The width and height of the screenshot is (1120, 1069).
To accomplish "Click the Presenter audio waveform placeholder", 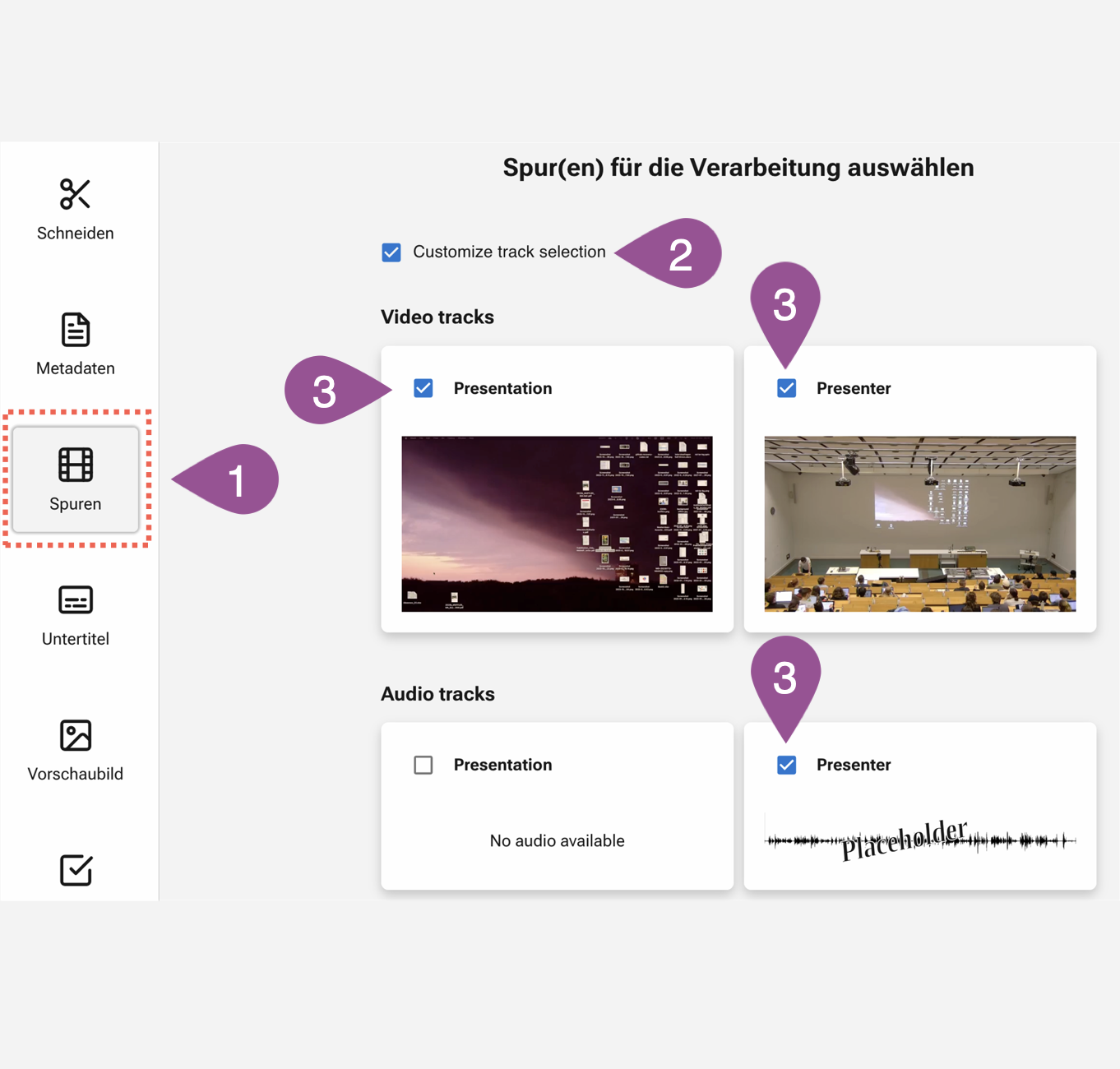I will point(919,840).
